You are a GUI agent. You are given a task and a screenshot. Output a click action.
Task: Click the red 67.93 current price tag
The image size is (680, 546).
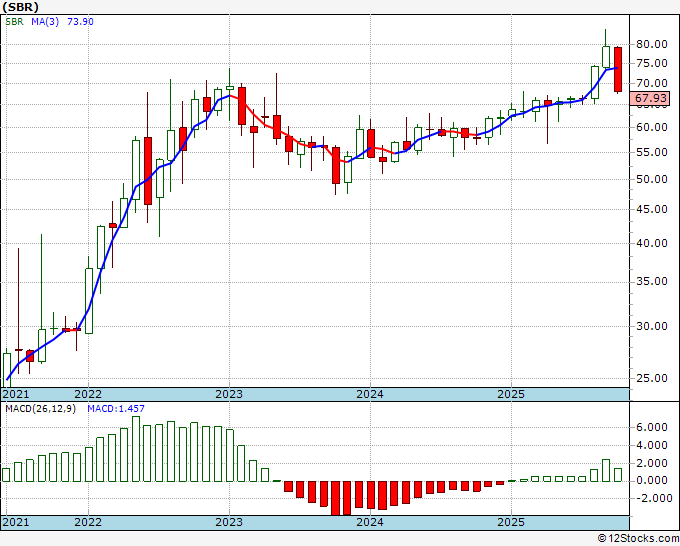(651, 98)
